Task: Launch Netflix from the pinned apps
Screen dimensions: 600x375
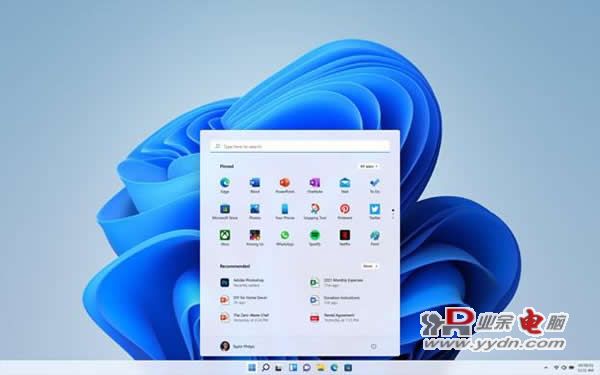Action: [x=345, y=237]
